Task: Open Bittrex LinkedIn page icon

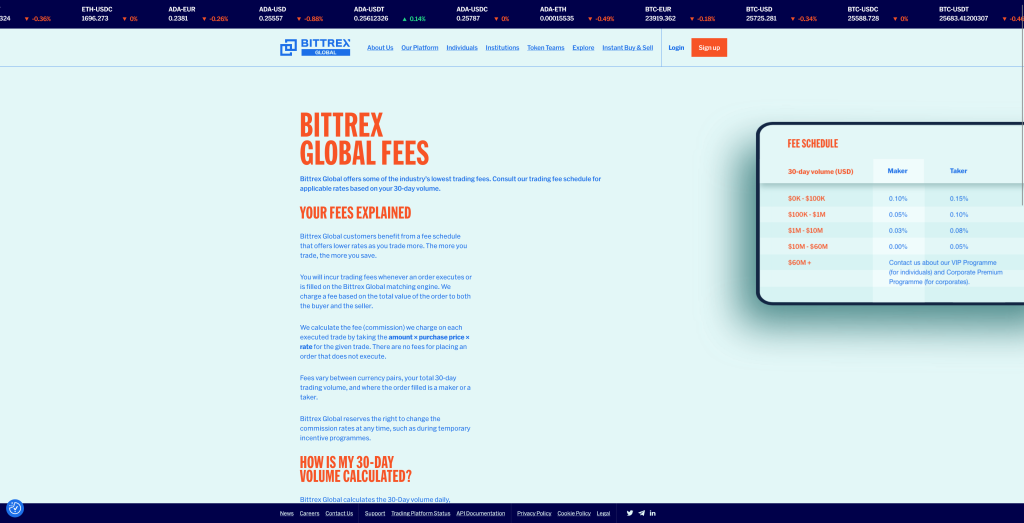Action: tap(652, 513)
